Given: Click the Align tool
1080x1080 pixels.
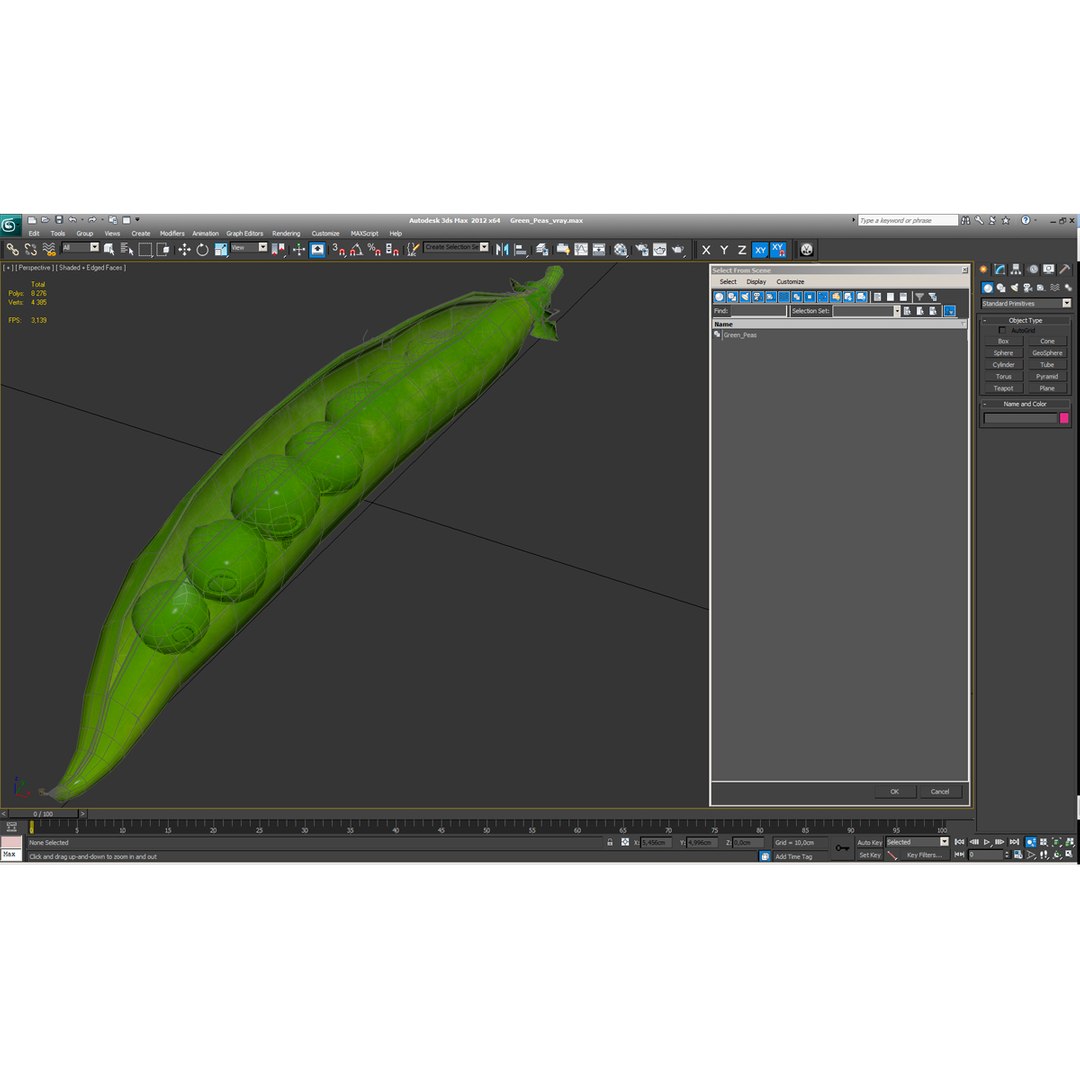Looking at the screenshot, I should pyautogui.click(x=521, y=249).
